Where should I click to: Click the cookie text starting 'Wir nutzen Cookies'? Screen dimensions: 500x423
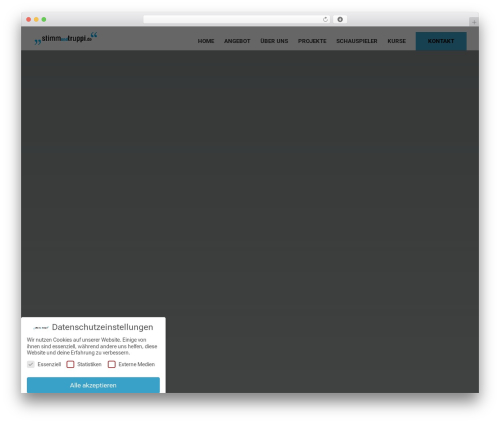click(92, 346)
